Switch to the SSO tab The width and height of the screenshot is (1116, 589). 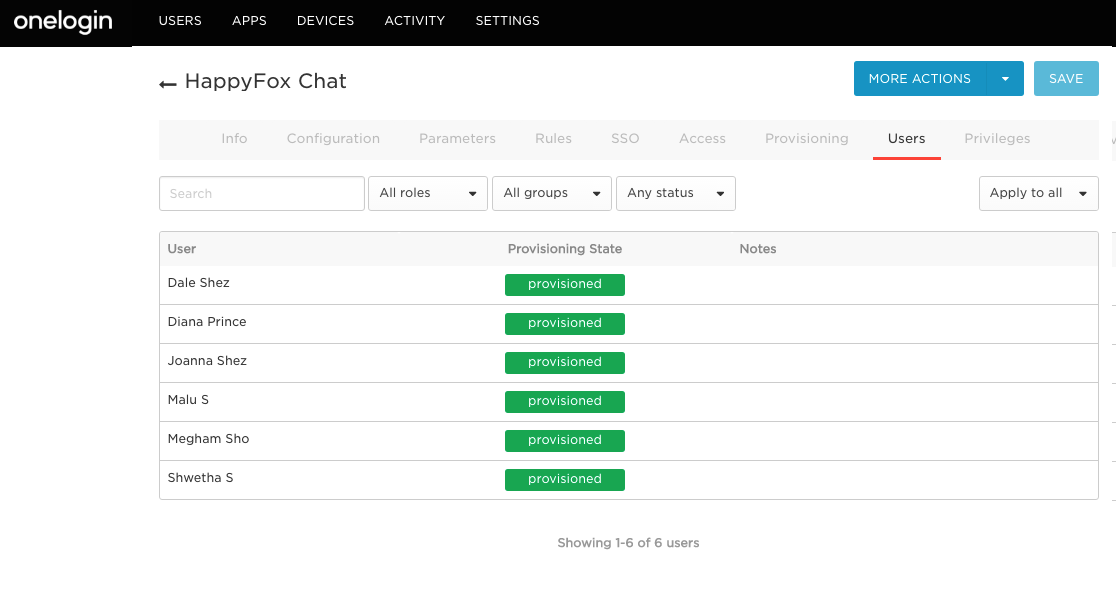(x=625, y=139)
